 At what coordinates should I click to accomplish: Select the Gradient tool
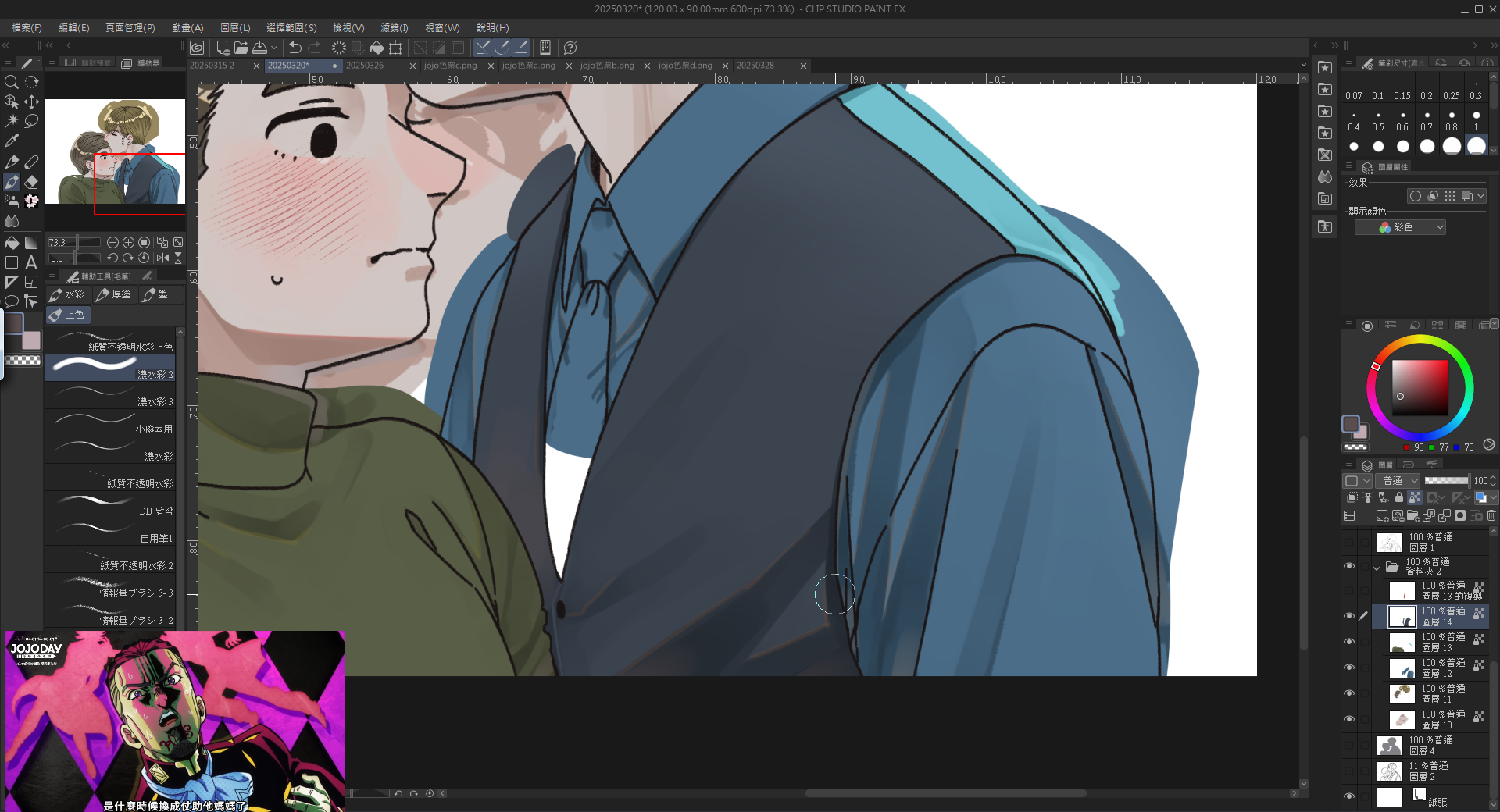[x=31, y=243]
